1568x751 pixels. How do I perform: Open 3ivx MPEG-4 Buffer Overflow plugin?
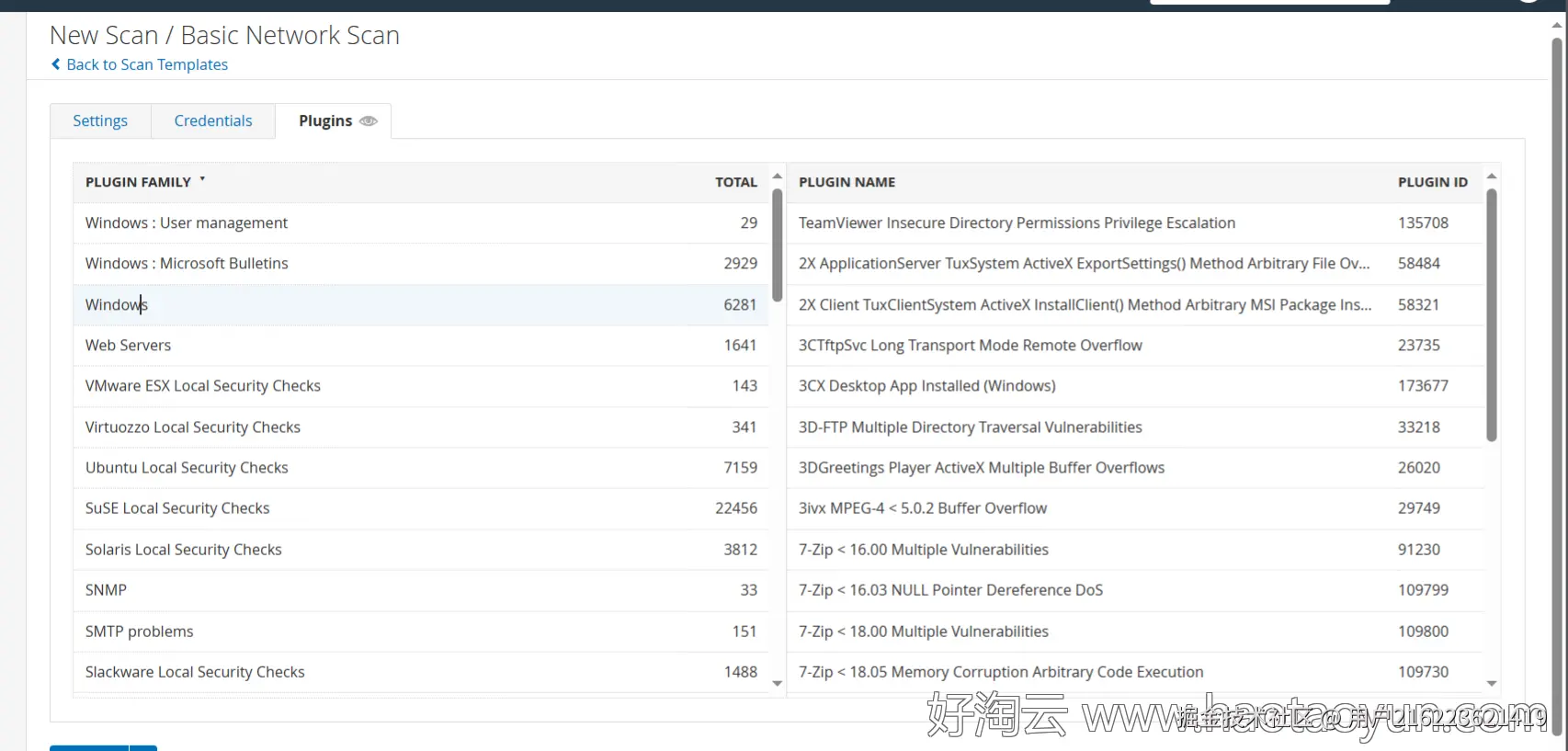pos(922,508)
